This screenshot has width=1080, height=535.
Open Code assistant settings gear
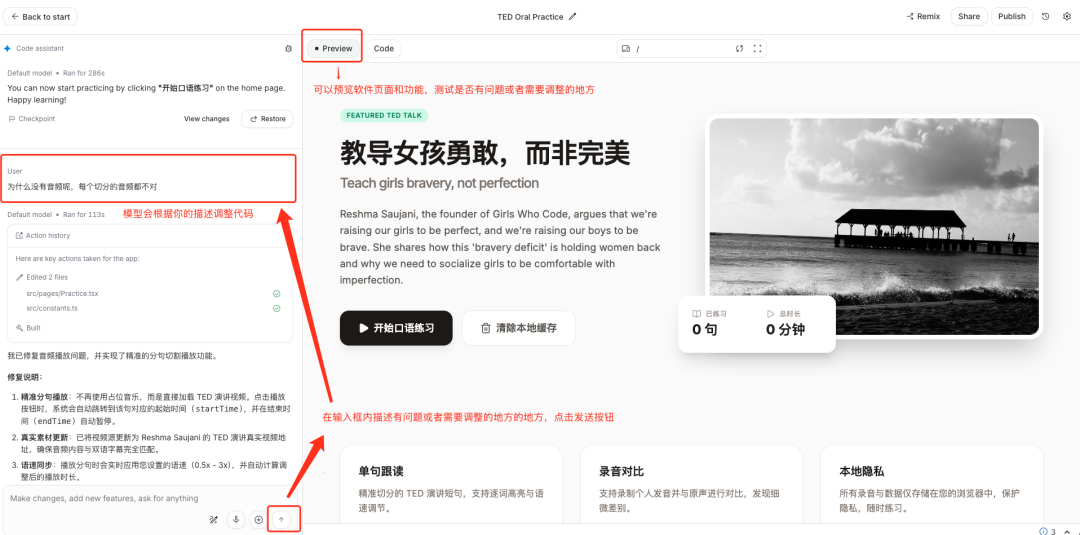289,49
